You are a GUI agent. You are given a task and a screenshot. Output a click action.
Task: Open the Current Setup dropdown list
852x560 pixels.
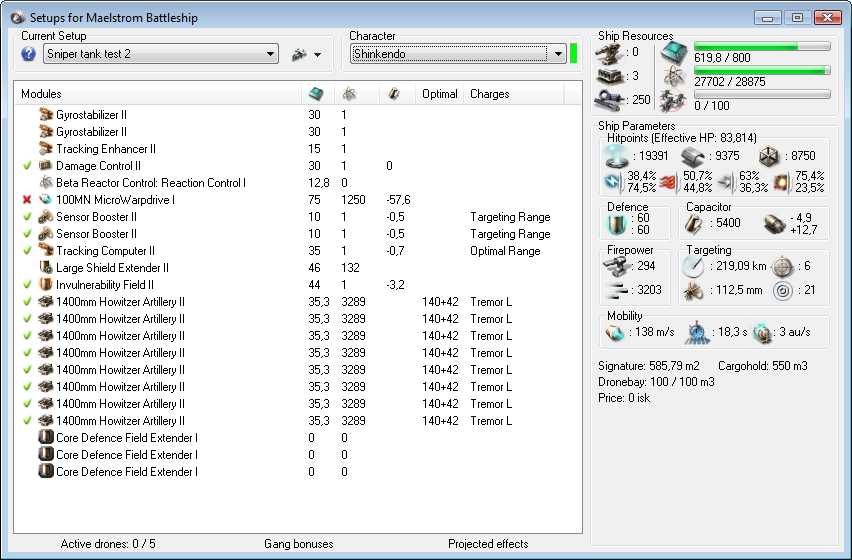click(270, 54)
